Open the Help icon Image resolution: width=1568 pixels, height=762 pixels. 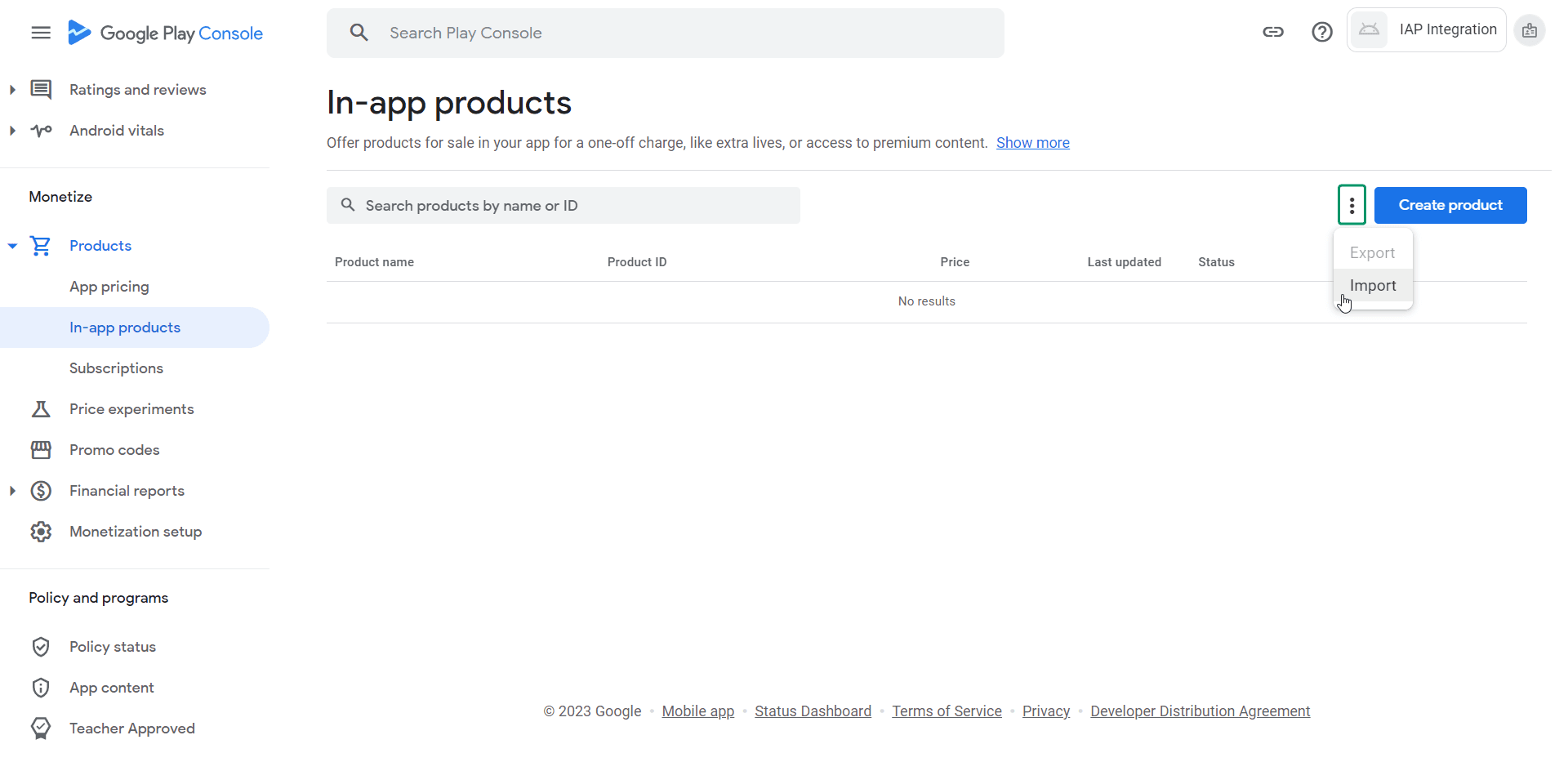pos(1321,32)
